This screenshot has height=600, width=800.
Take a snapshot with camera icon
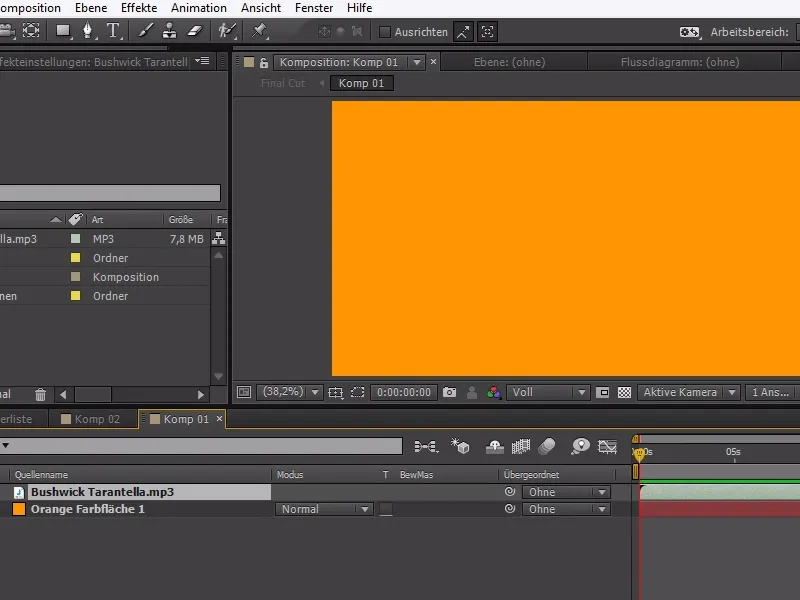click(x=449, y=392)
